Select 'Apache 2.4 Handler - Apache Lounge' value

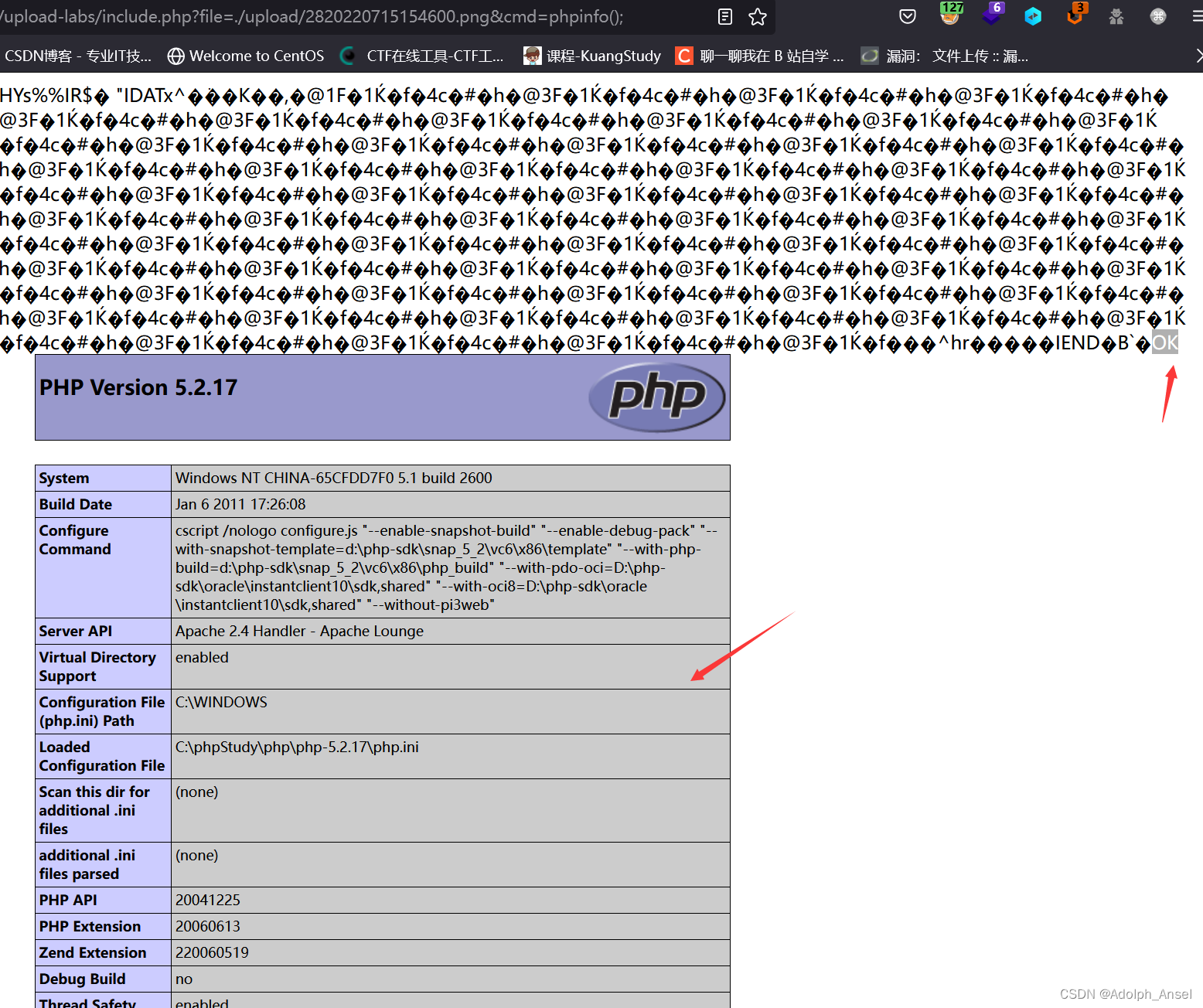(x=299, y=631)
